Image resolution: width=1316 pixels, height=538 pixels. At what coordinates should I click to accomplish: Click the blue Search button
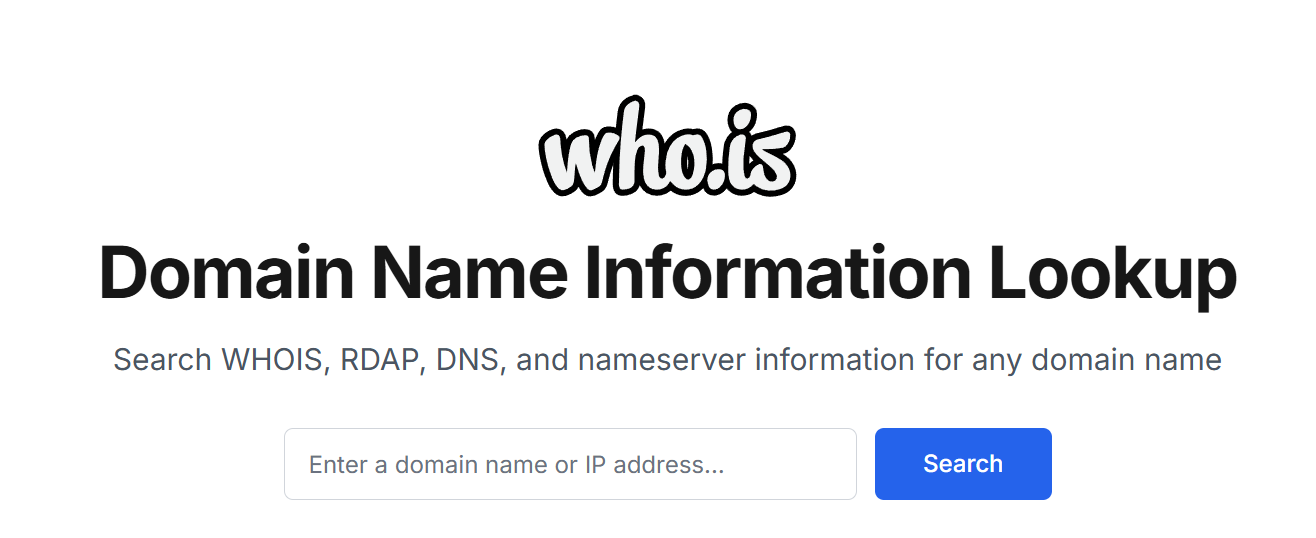coord(963,464)
